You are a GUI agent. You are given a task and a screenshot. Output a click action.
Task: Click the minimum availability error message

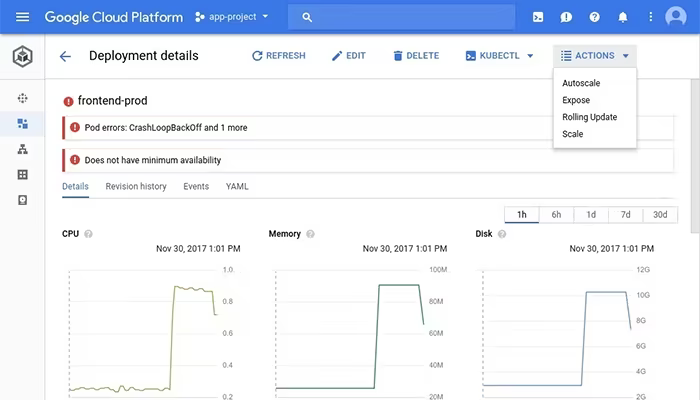click(153, 160)
